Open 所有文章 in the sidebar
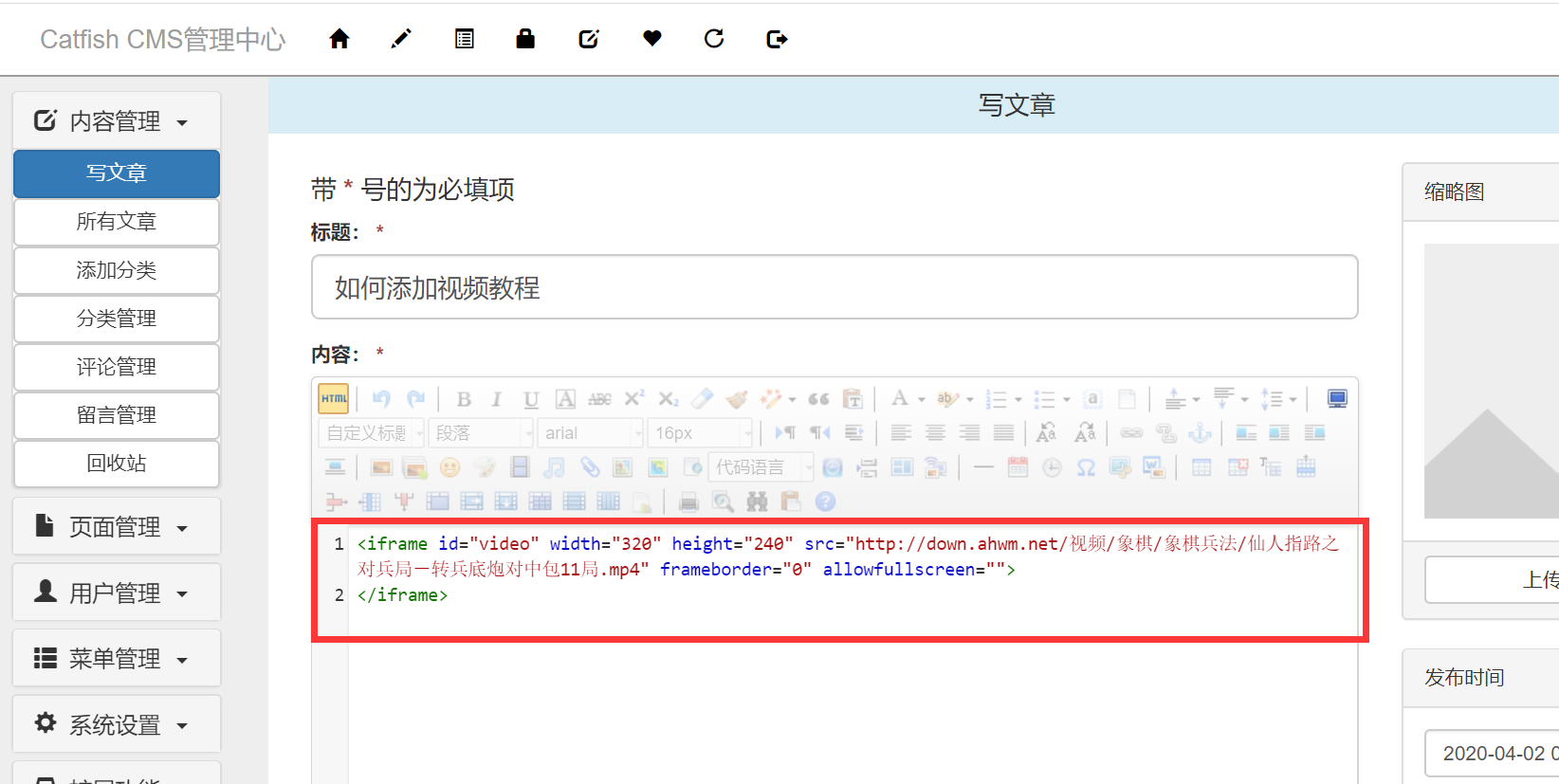This screenshot has height=784, width=1559. coord(116,222)
